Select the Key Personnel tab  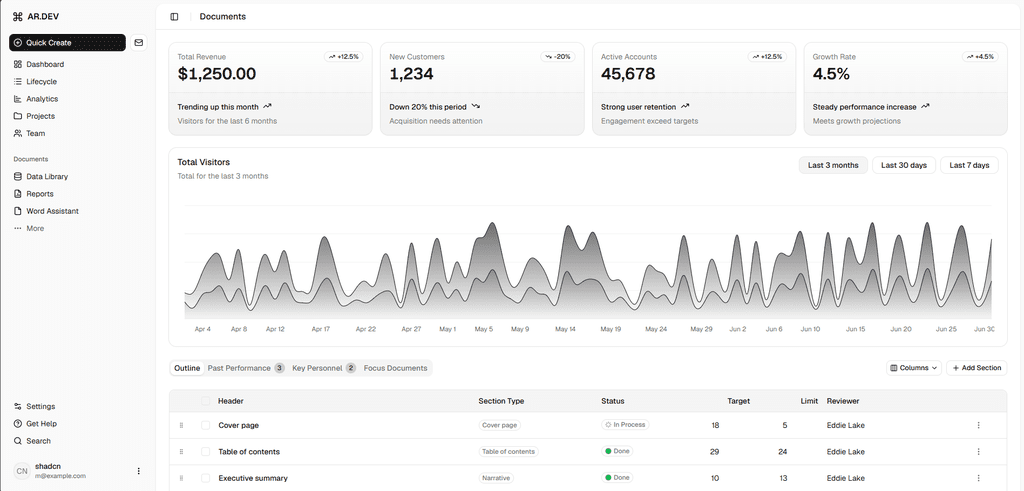[x=323, y=368]
